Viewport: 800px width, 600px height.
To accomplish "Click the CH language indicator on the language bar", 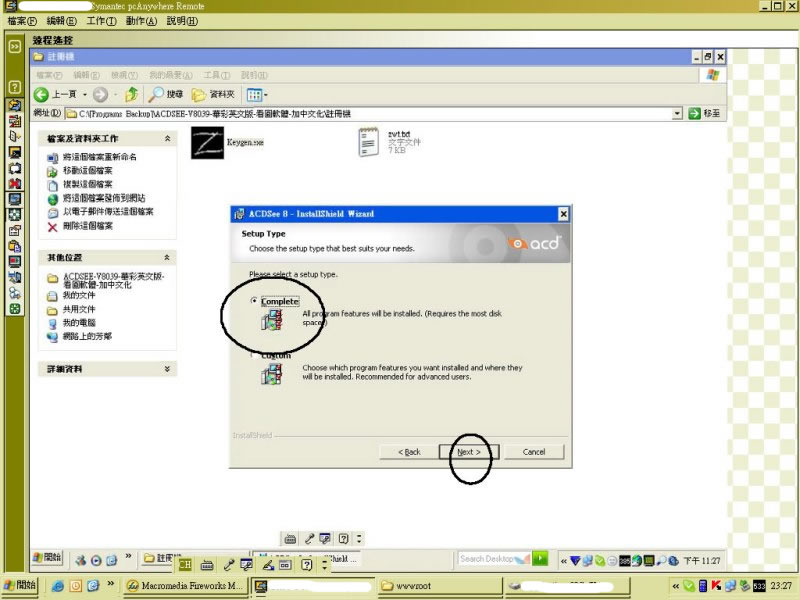I will pos(185,564).
